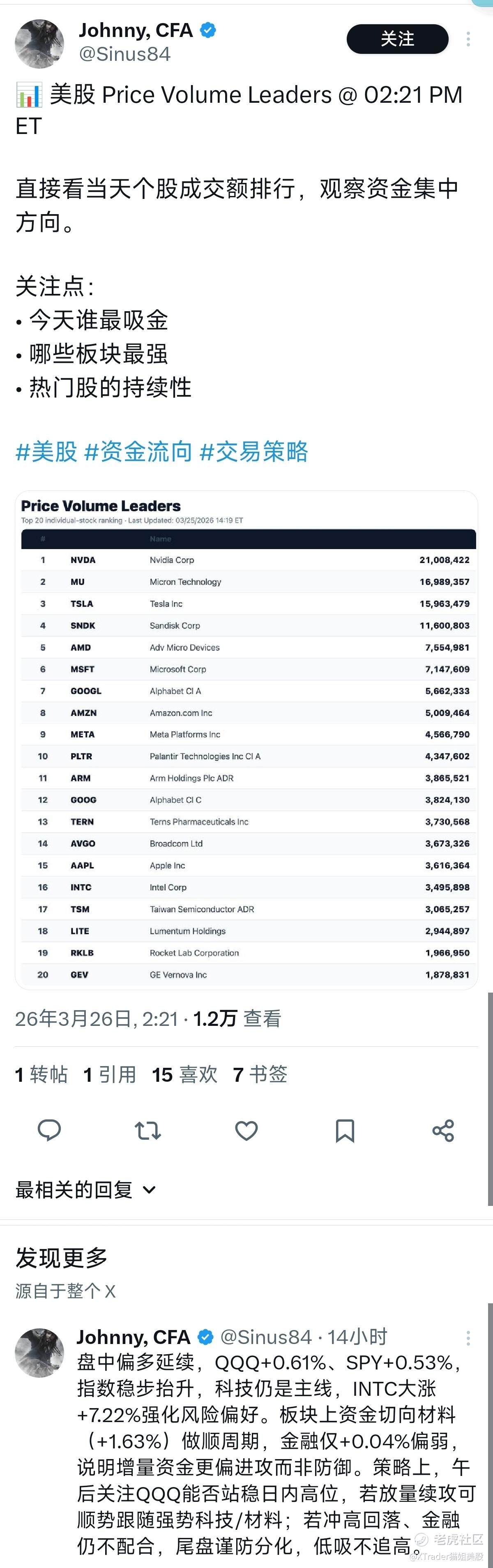
Task: Open the 1 转帖 reposts list
Action: (x=41, y=1074)
